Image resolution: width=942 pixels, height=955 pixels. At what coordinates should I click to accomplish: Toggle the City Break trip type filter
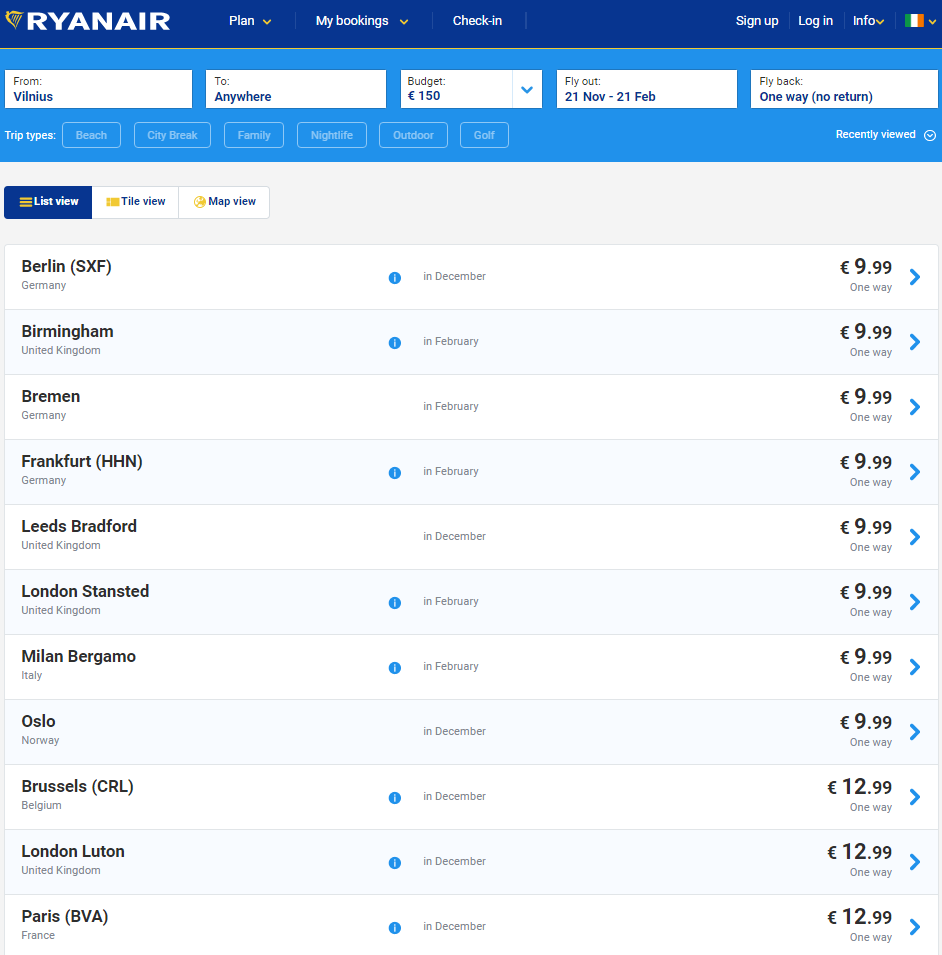pos(172,135)
